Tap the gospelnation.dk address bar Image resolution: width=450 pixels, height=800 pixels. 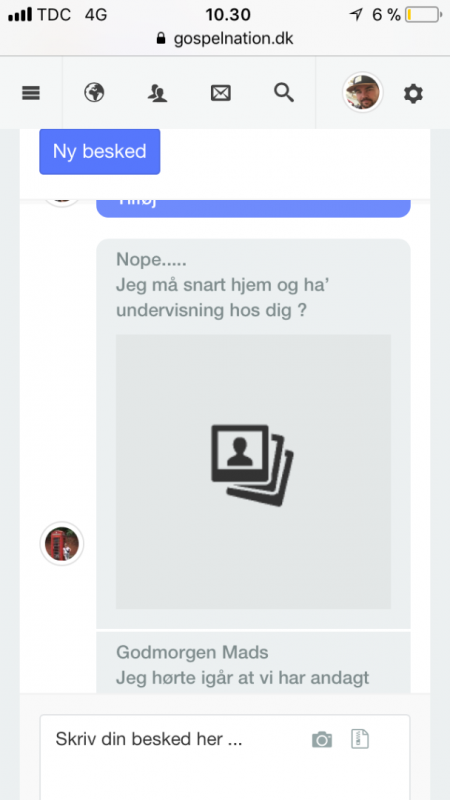pyautogui.click(x=225, y=39)
